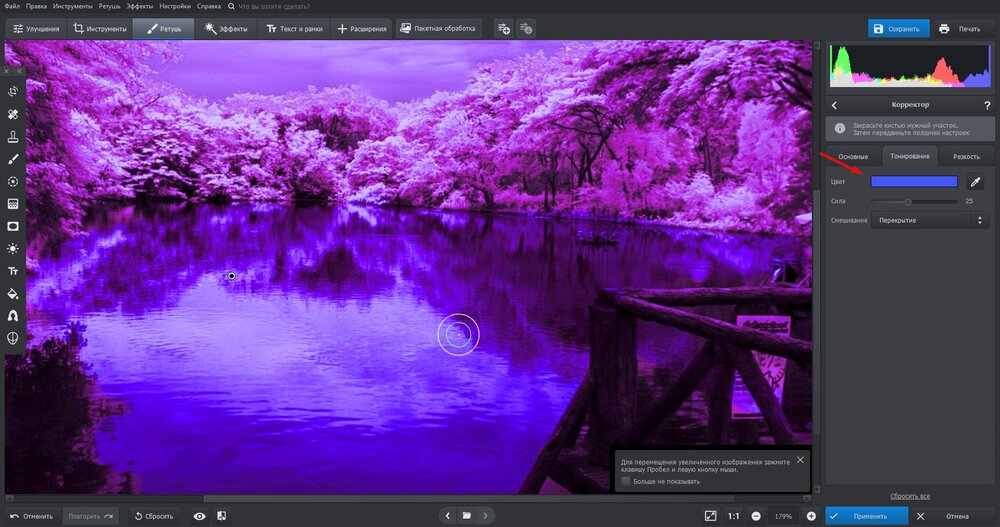Select the healing brush (bandage) tool
Screen dimensions: 1000x527
pos(13,114)
